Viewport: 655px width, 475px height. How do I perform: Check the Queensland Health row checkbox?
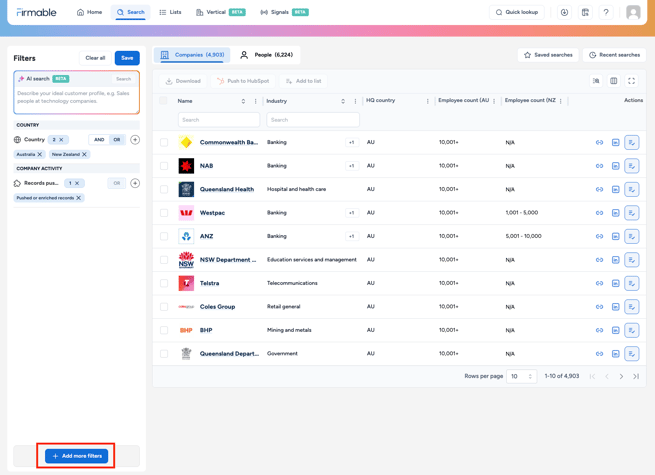[x=164, y=189]
